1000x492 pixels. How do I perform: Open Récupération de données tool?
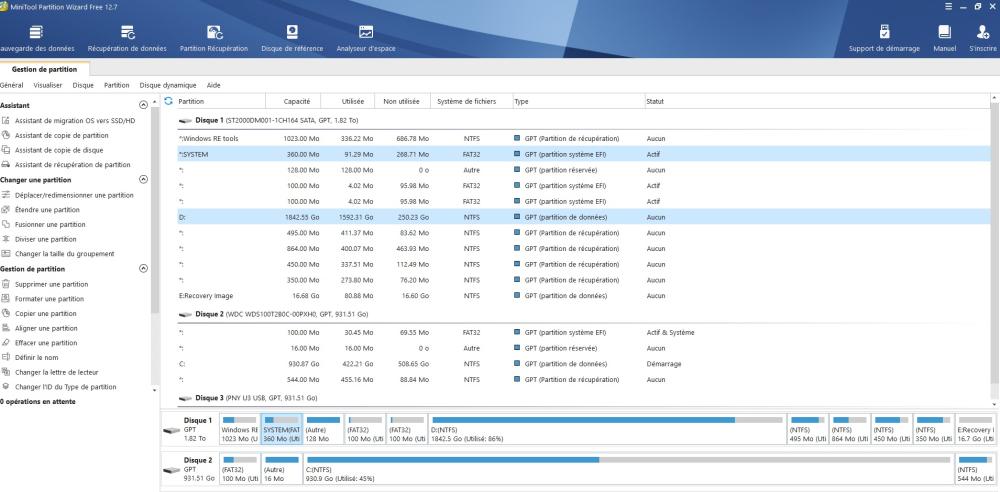126,37
